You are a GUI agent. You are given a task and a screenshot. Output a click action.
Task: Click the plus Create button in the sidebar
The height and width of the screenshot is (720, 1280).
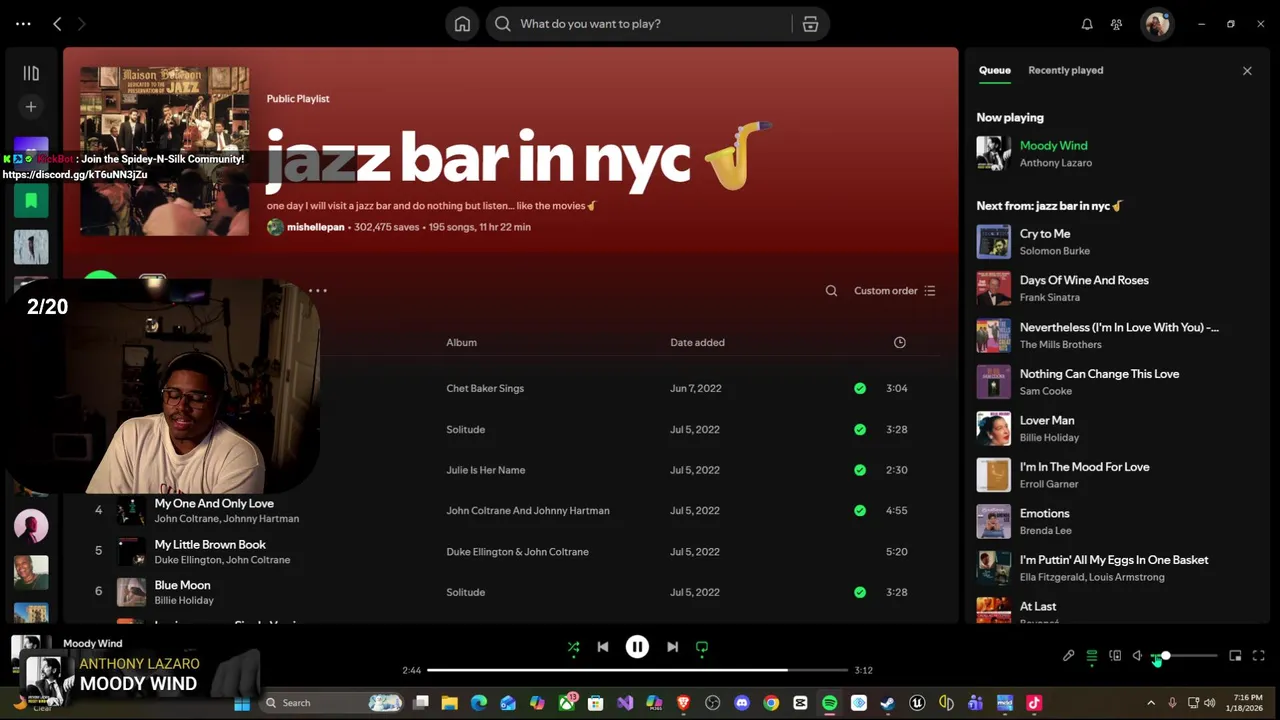(31, 107)
